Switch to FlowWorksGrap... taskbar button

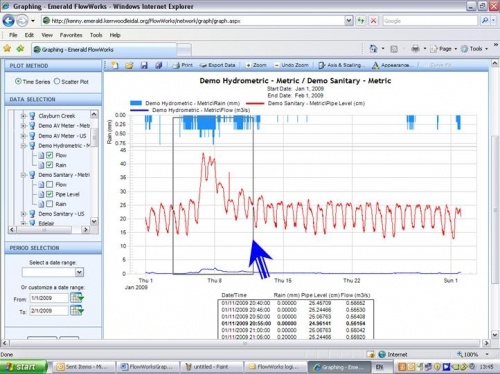click(x=148, y=367)
